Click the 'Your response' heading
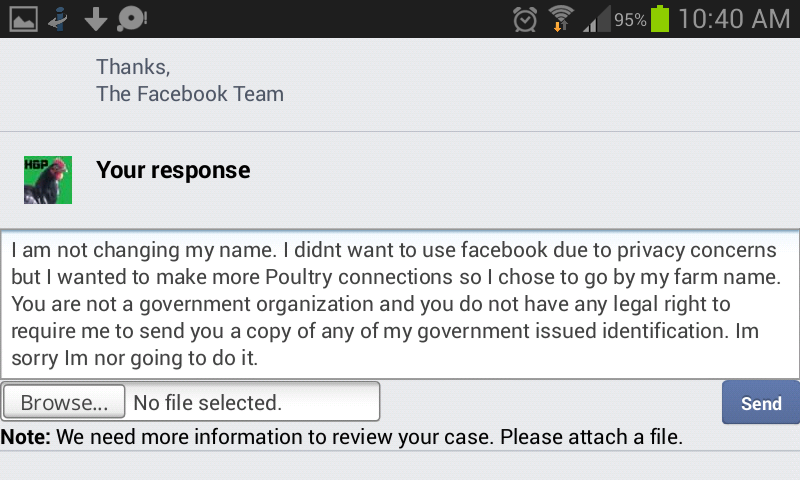 tap(173, 170)
